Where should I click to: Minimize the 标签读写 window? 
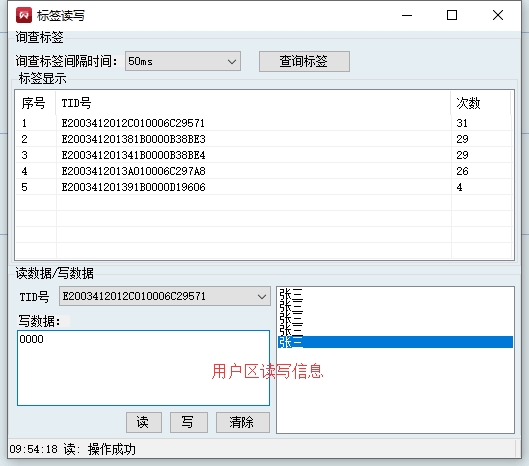point(407,15)
